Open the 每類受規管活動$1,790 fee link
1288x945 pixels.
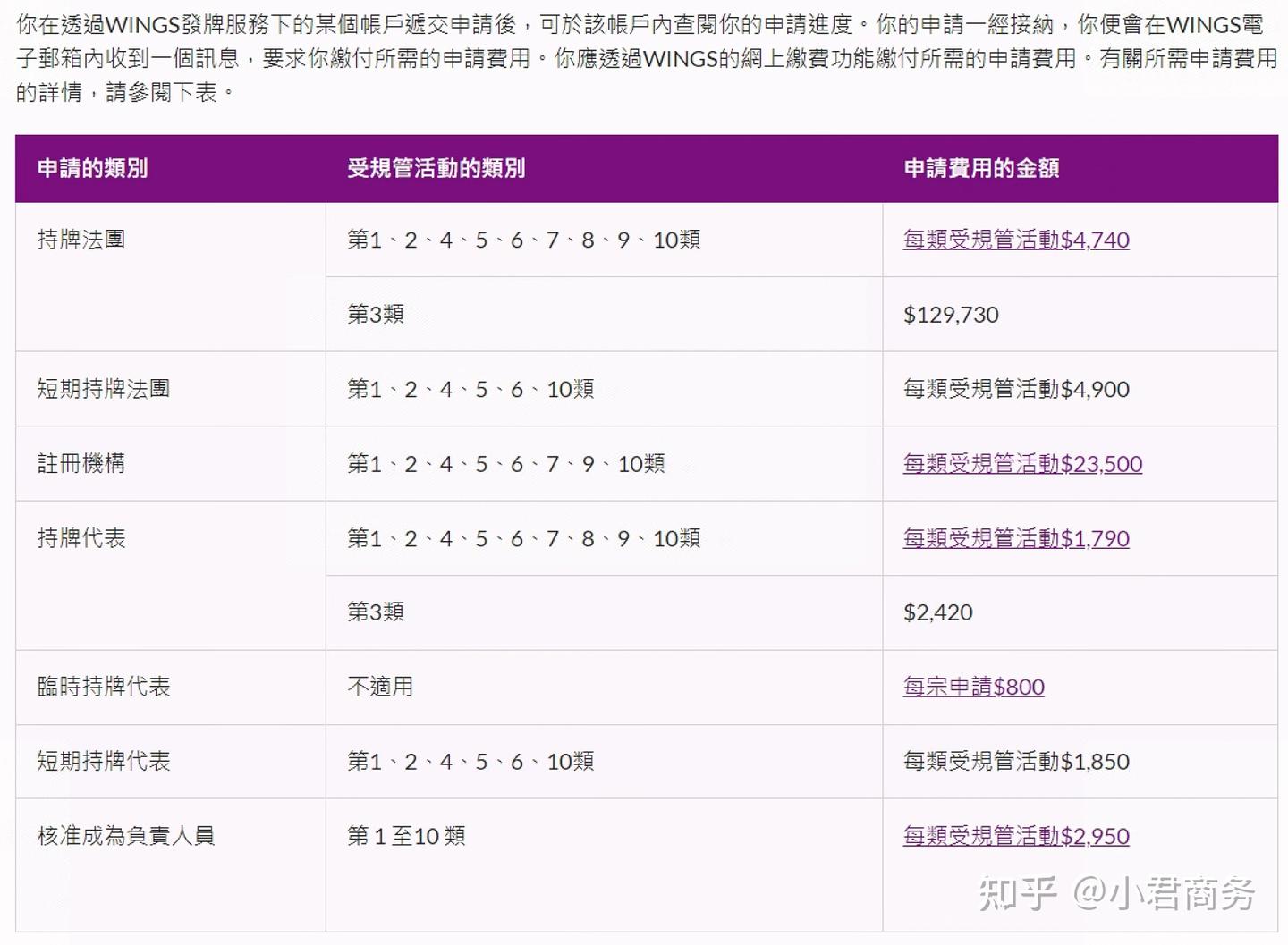(x=1015, y=538)
